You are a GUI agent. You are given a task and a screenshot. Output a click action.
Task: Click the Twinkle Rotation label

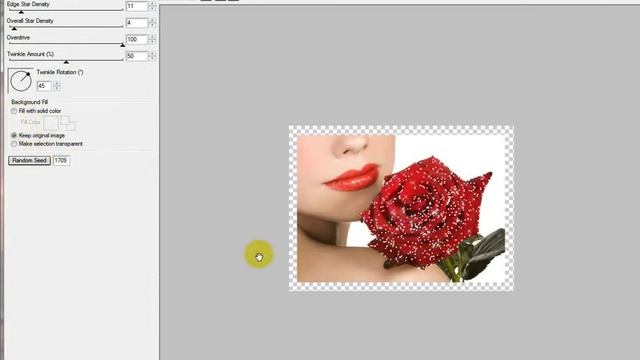pyautogui.click(x=60, y=72)
